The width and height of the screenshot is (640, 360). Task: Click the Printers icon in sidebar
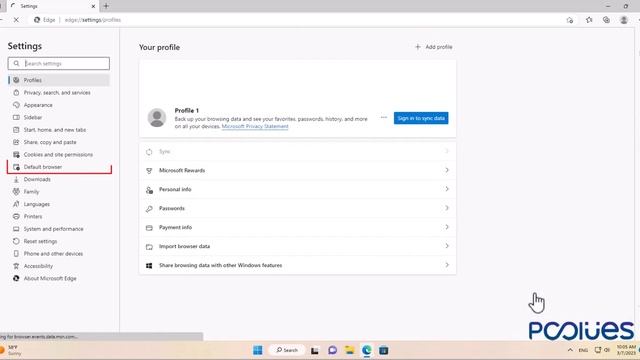[16, 216]
